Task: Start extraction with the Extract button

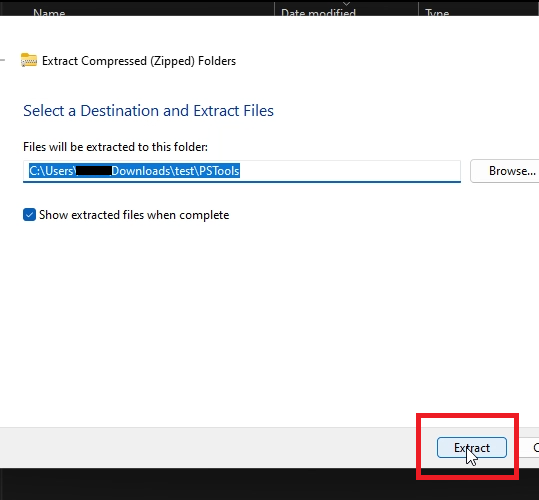Action: (472, 447)
